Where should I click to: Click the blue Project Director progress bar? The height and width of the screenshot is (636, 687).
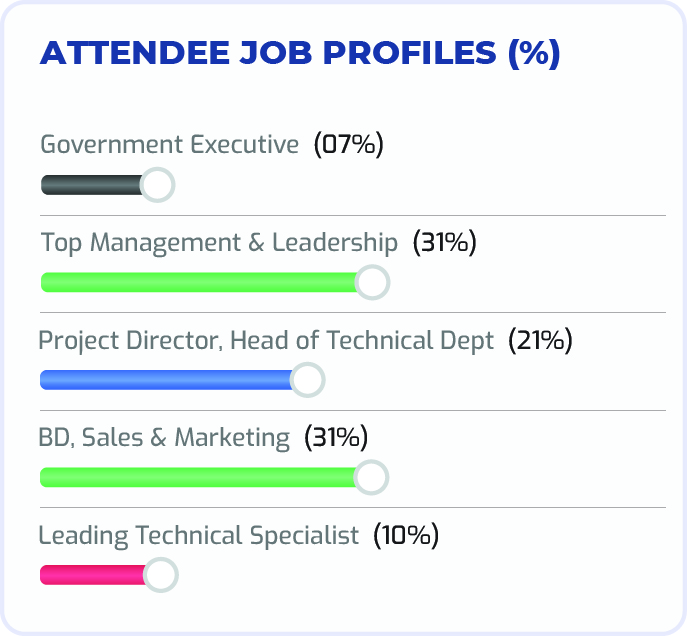pos(165,380)
